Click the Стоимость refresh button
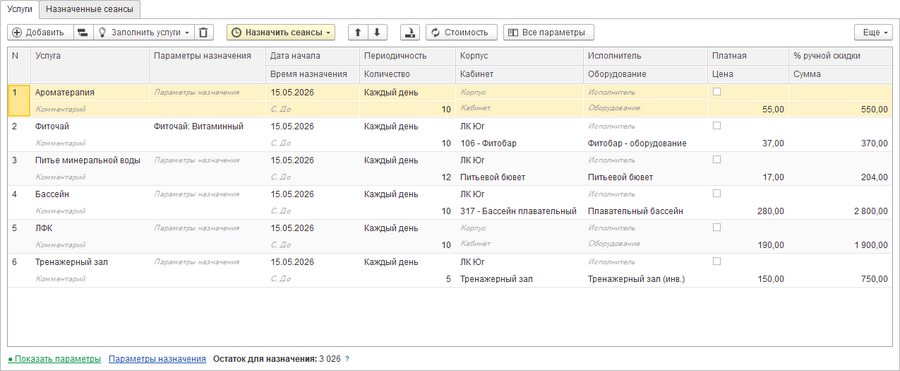Viewport: 900px width, 371px height. (461, 33)
